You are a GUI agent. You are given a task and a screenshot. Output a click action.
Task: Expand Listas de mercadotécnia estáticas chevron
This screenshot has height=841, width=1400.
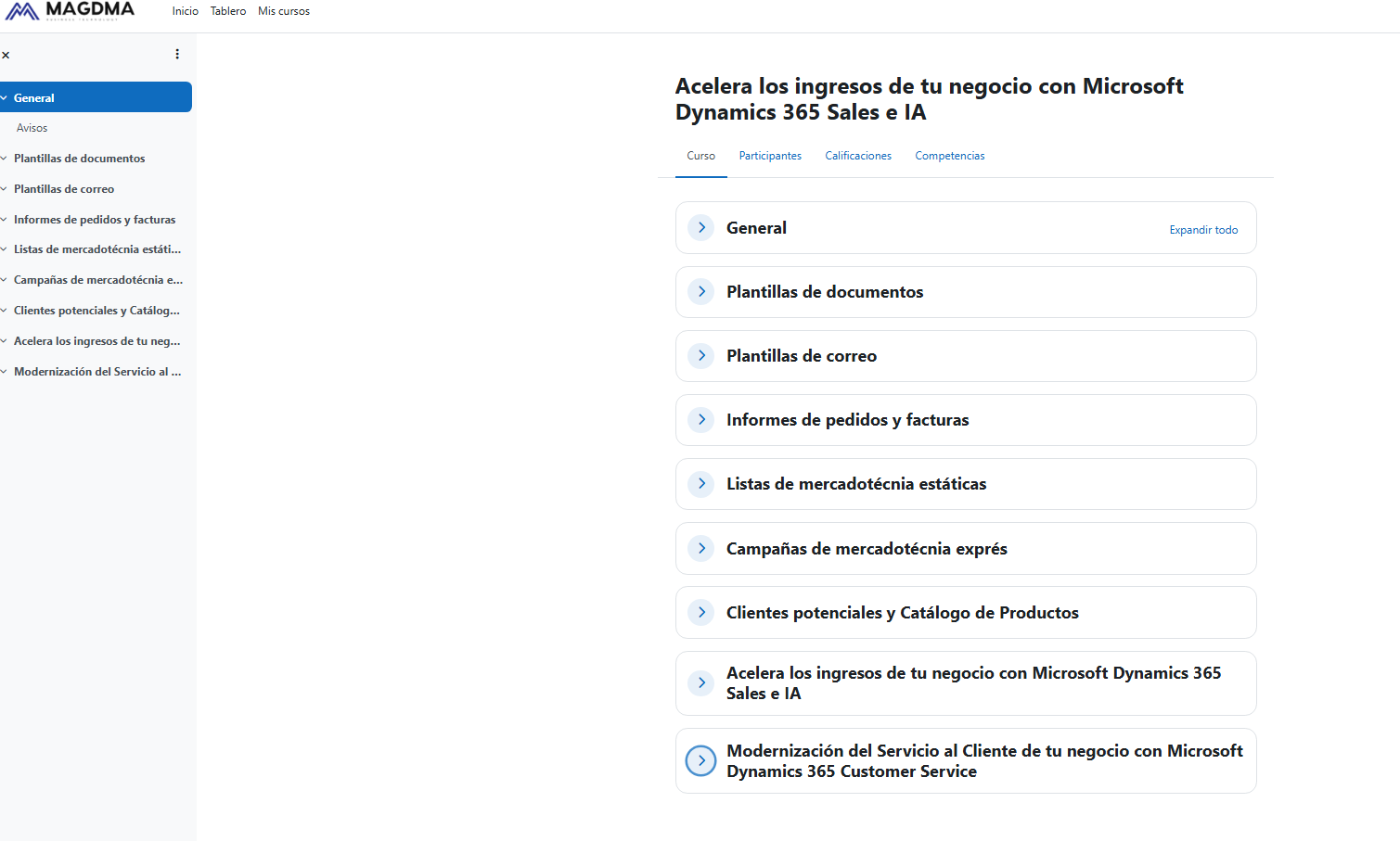(x=701, y=483)
